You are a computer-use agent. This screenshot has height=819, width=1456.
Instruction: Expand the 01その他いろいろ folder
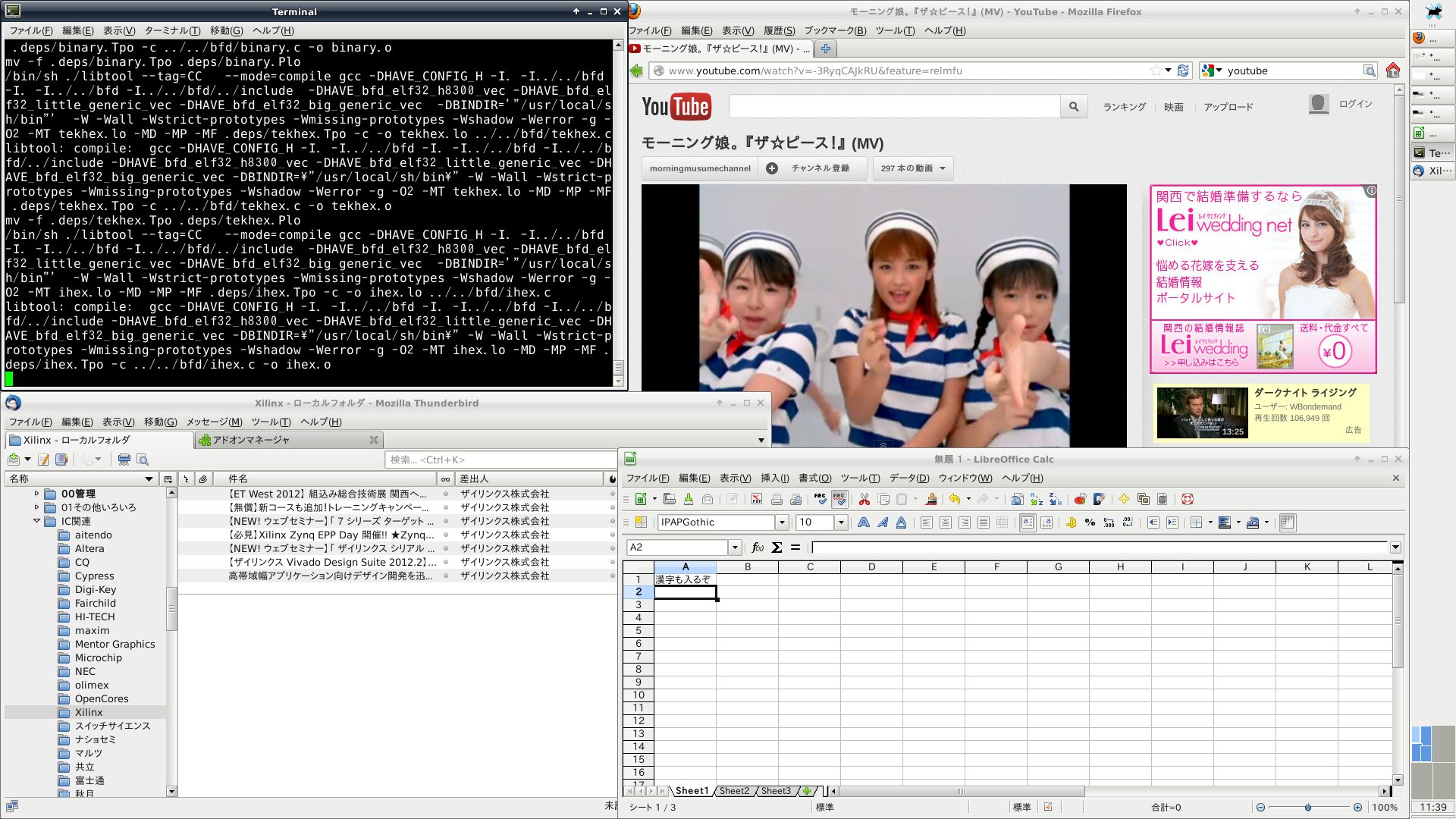pos(36,507)
